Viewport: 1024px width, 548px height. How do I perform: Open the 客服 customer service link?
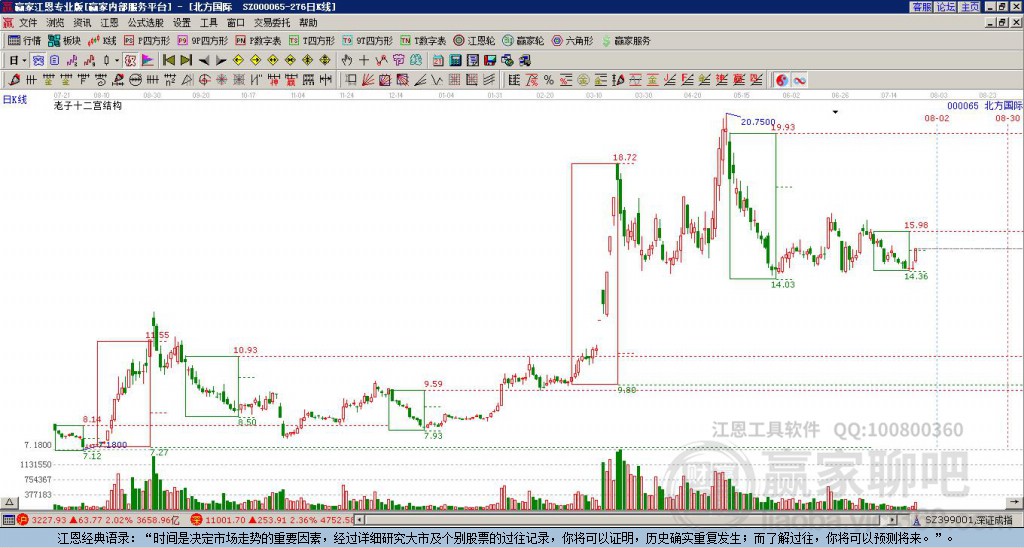tap(922, 7)
